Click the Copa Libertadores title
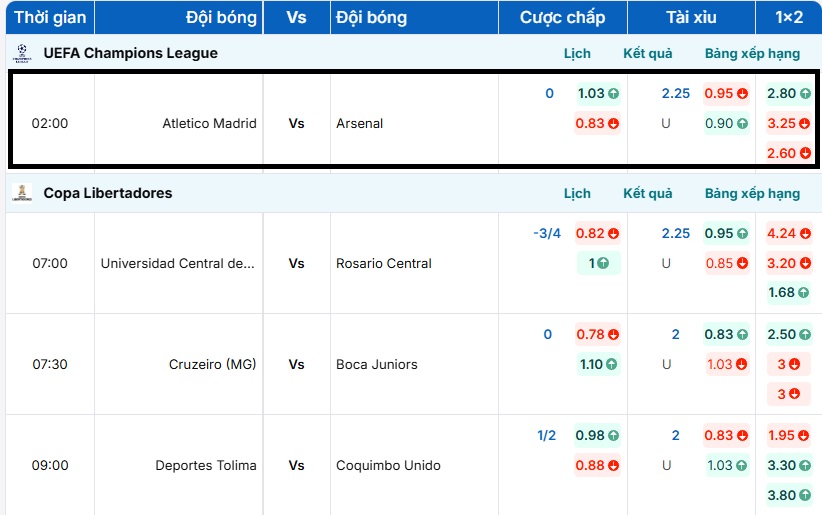Image resolution: width=822 pixels, height=515 pixels. [107, 193]
